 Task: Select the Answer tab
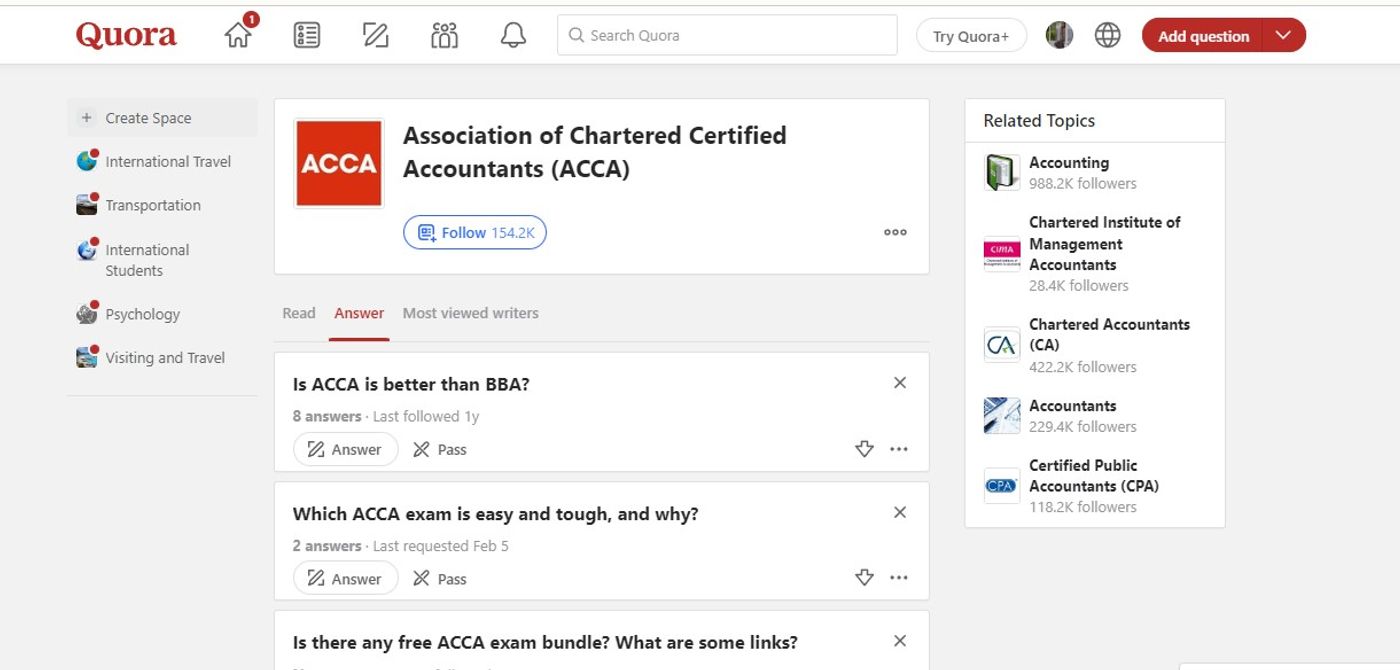359,313
